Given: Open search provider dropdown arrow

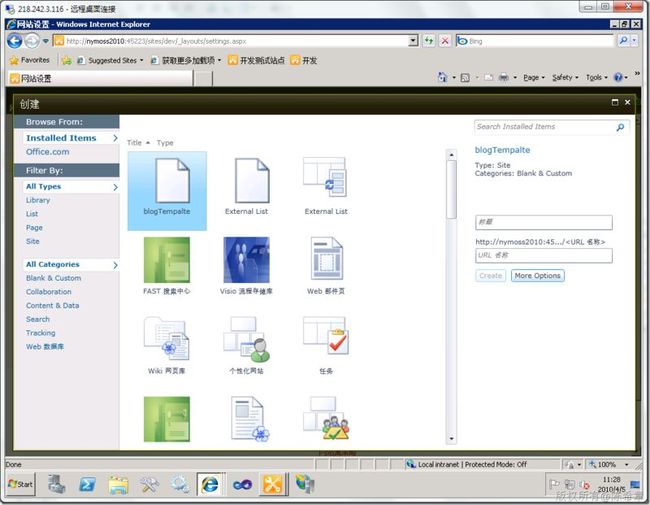Looking at the screenshot, I should tap(634, 40).
